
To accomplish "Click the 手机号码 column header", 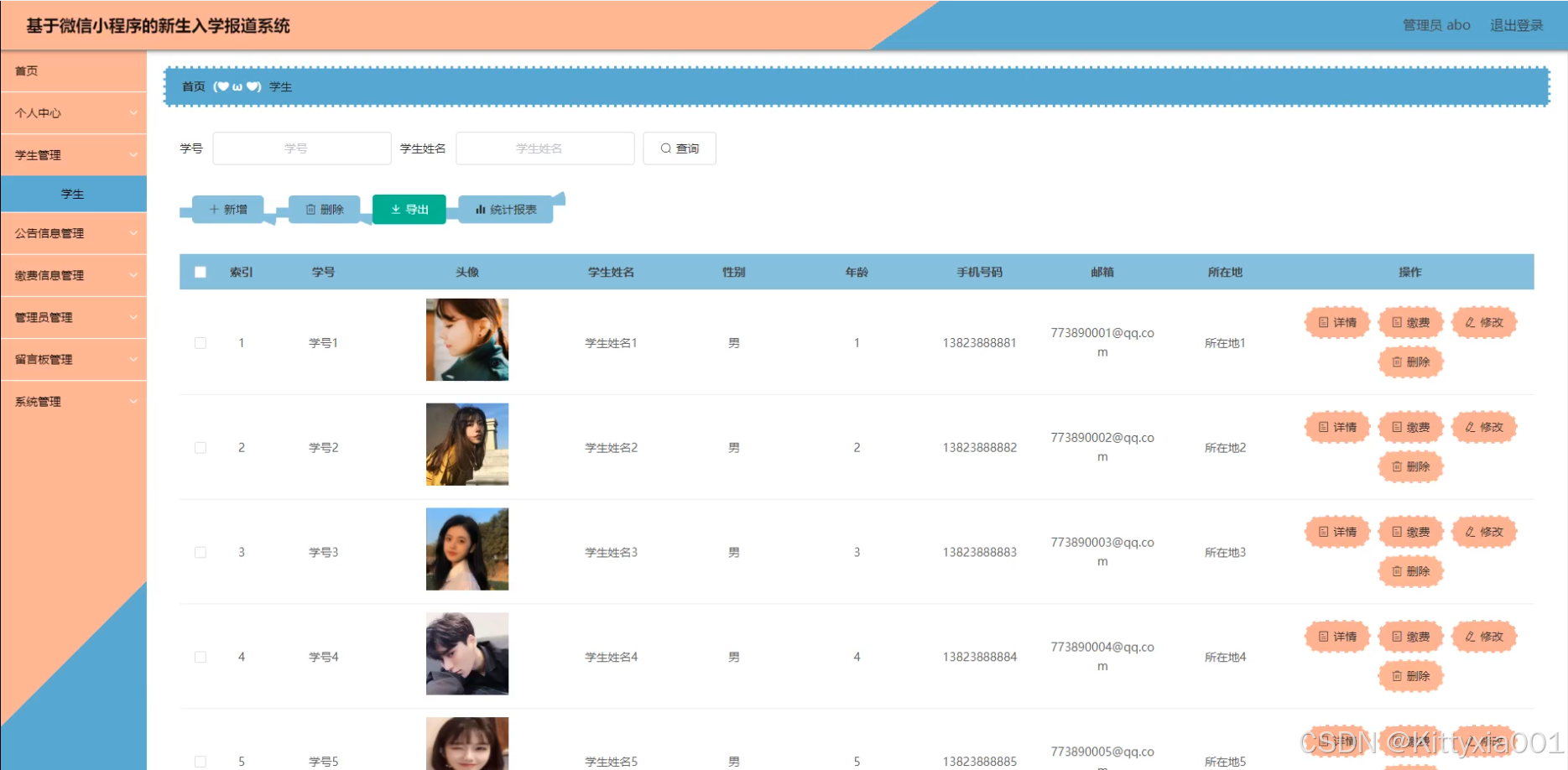I will pos(980,272).
